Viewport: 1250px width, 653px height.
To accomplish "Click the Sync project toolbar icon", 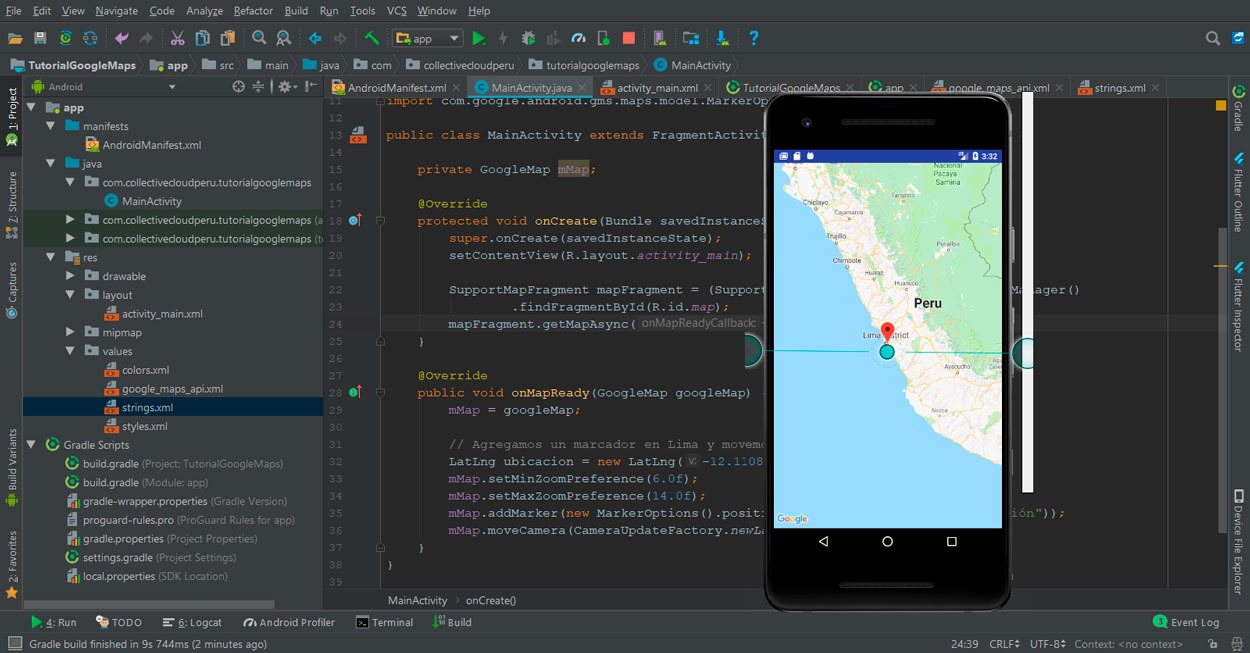I will pos(66,38).
